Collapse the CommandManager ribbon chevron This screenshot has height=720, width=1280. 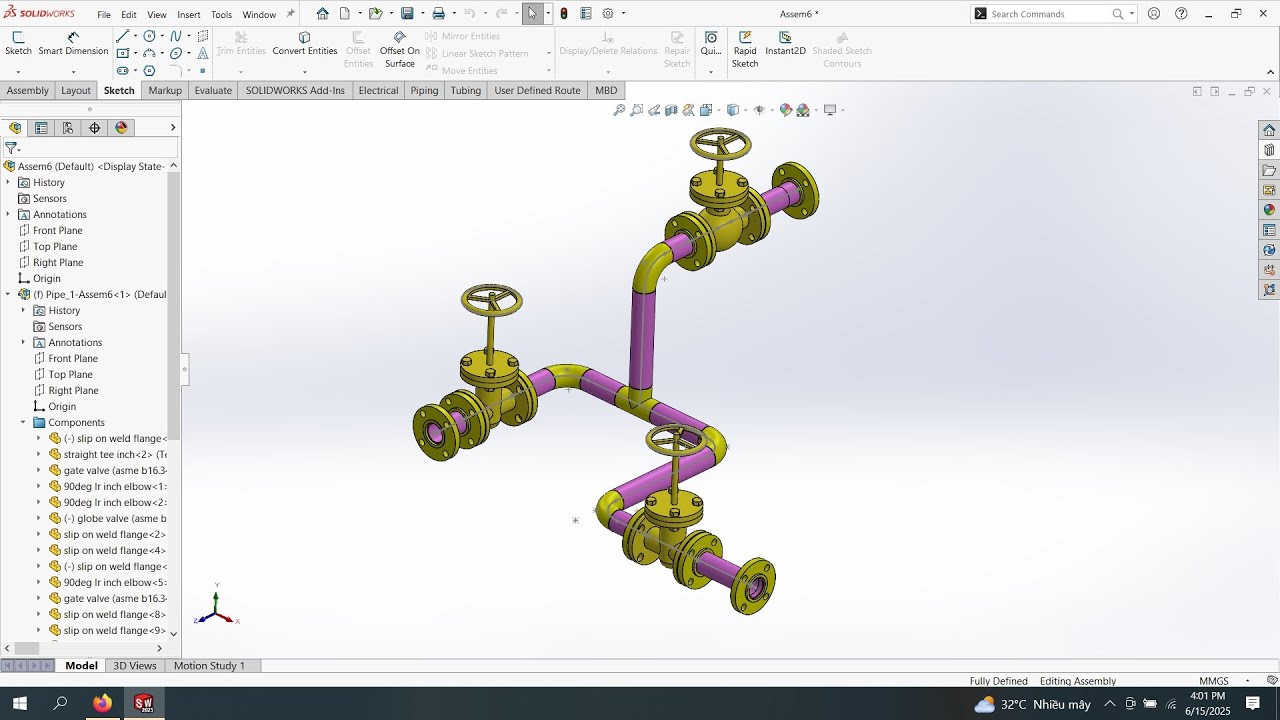click(1271, 72)
